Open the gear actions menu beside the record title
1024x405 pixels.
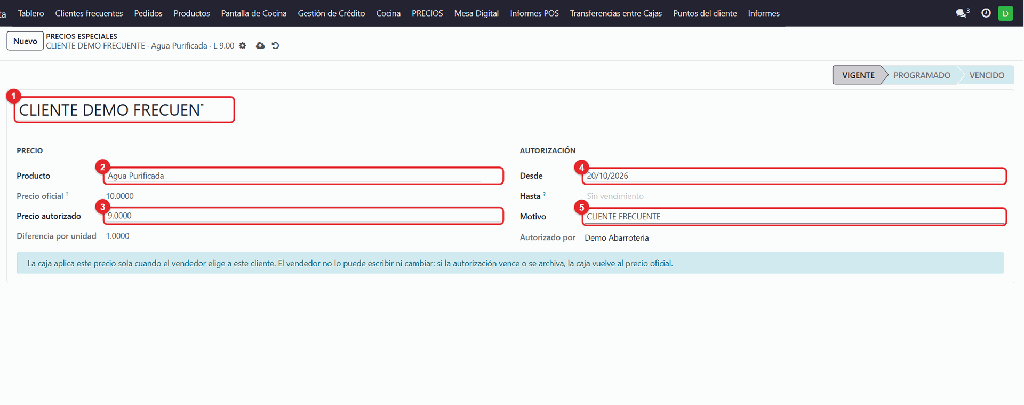242,46
